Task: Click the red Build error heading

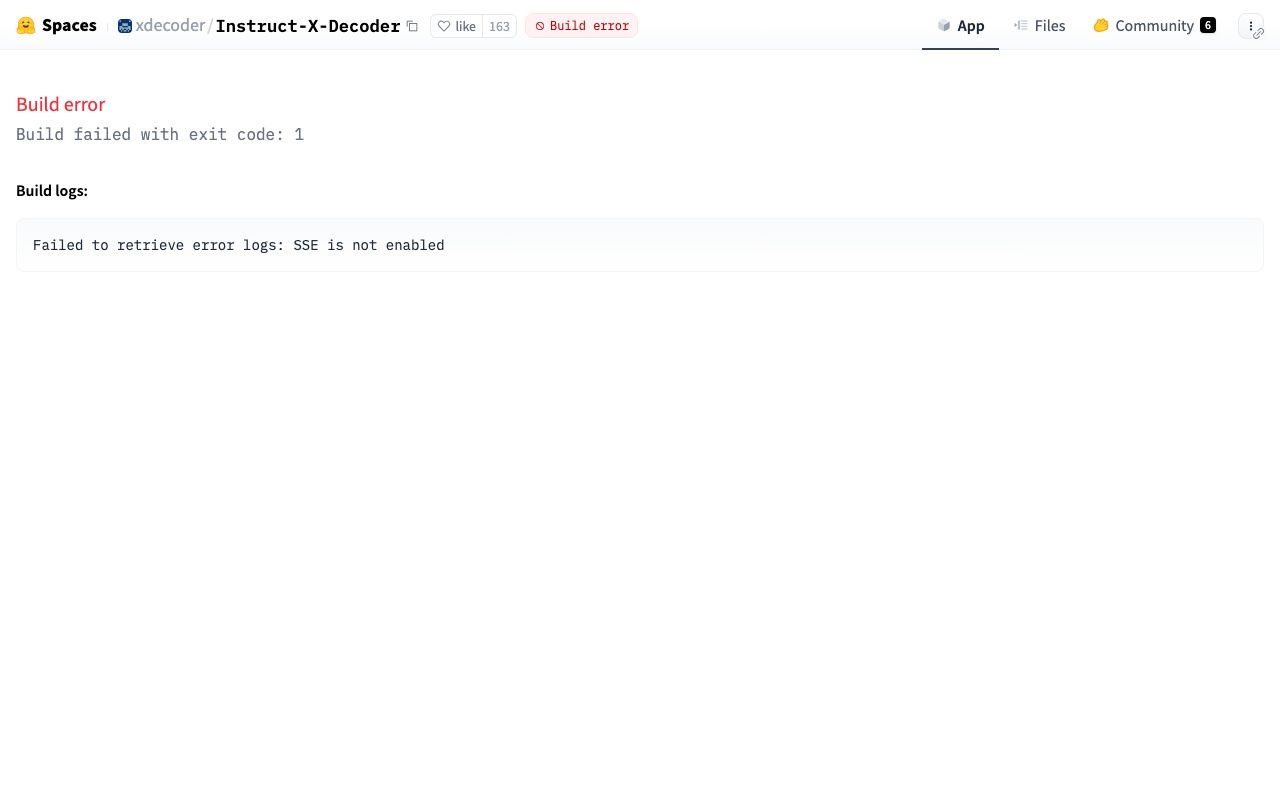Action: click(61, 105)
